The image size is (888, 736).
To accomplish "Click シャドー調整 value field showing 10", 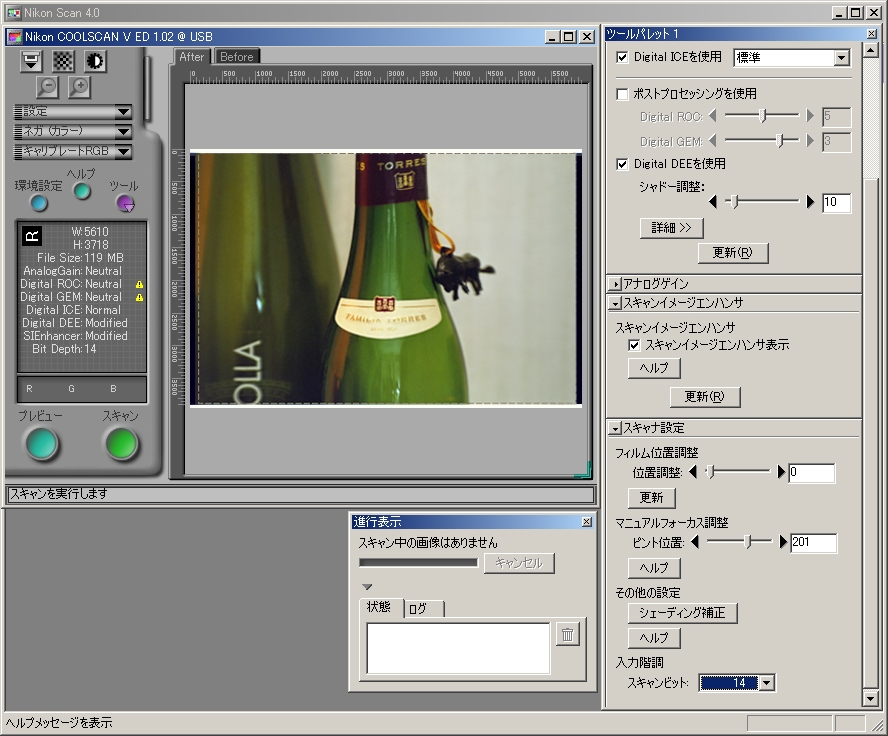I will (836, 202).
